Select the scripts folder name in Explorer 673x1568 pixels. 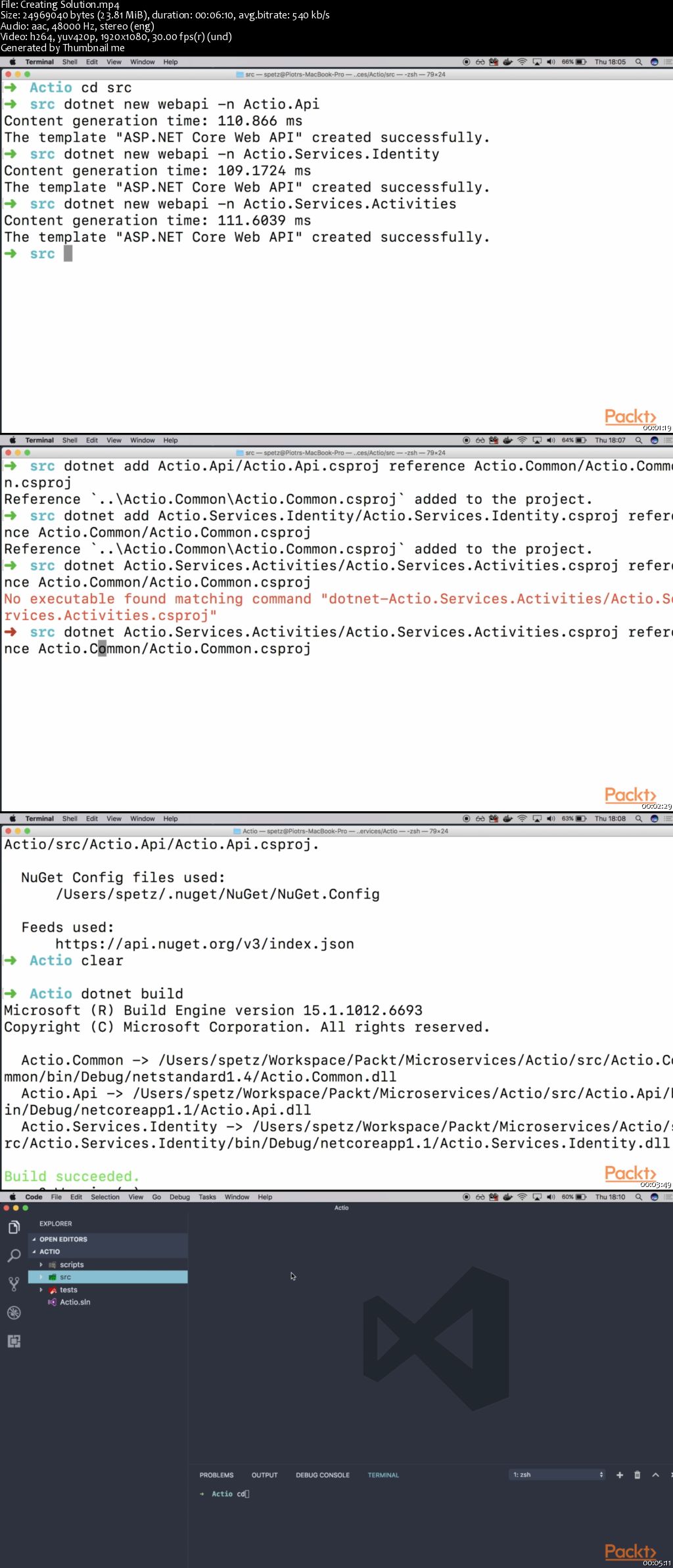[72, 1265]
